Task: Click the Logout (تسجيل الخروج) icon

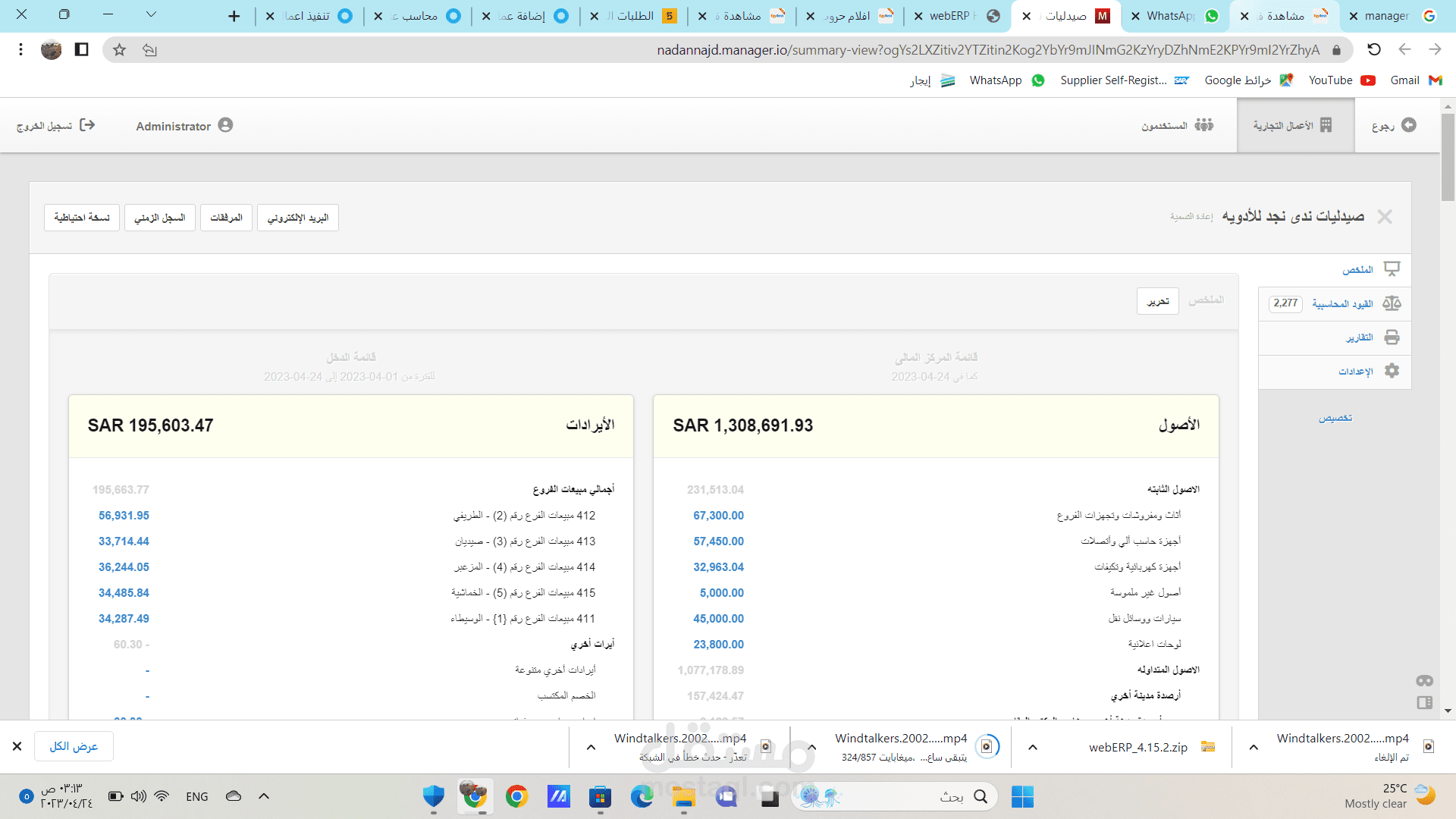Action: tap(87, 125)
